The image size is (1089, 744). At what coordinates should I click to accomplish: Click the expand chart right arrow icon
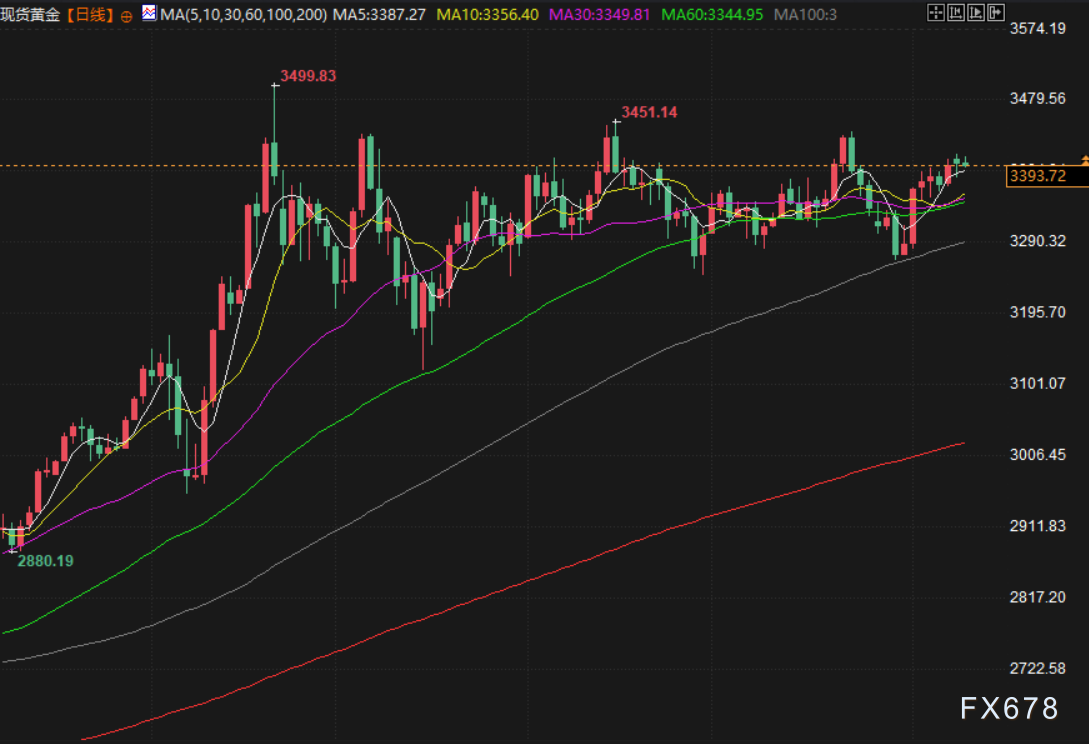996,13
